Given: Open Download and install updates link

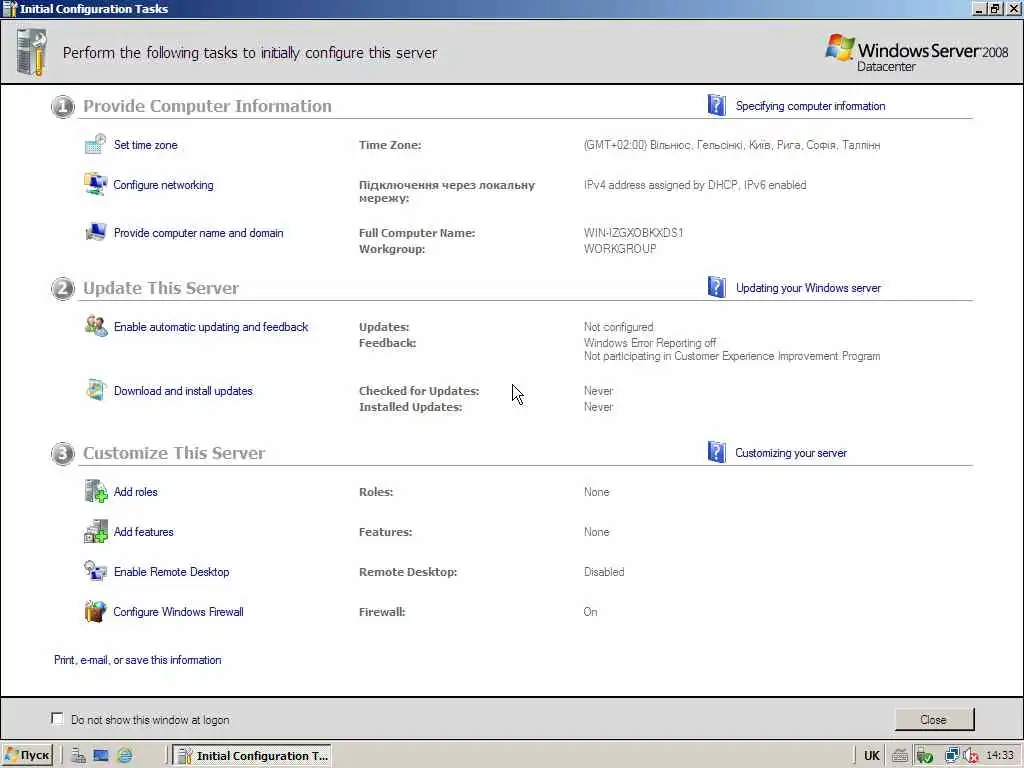Looking at the screenshot, I should tap(183, 391).
